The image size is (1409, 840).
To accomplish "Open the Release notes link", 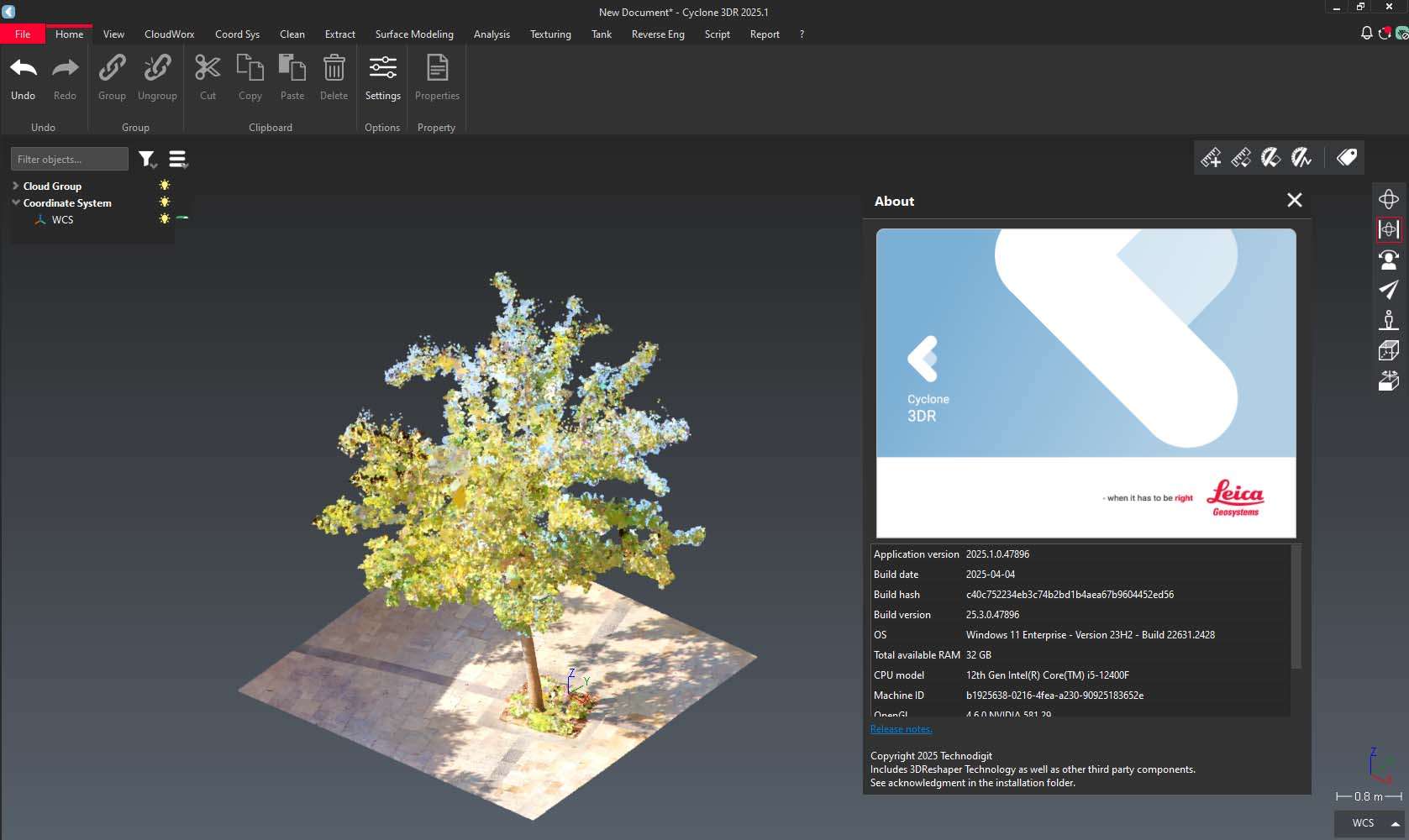I will [x=901, y=729].
